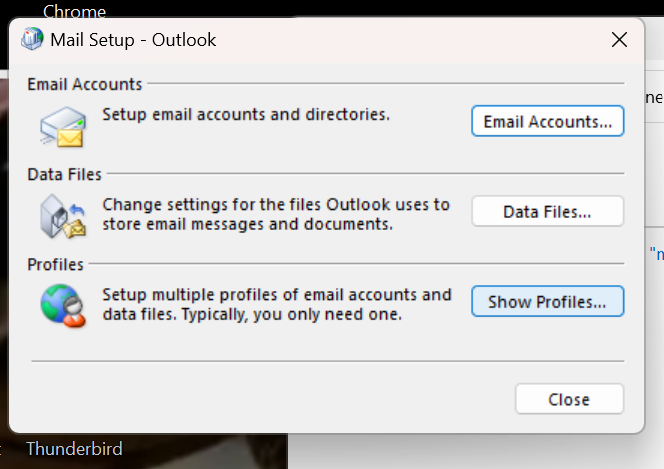Click 'Setup email accounts and directories' text
The height and width of the screenshot is (469, 664).
click(246, 114)
